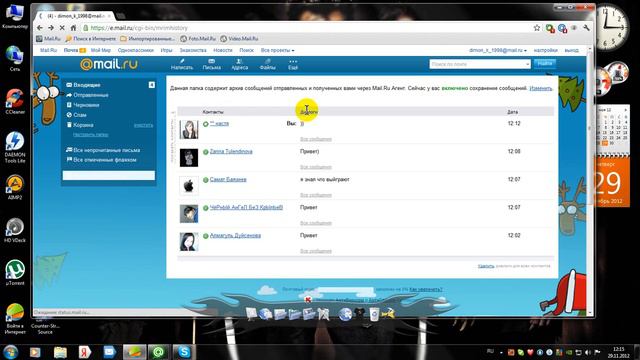The width and height of the screenshot is (640, 360).
Task: Click the unread count badge beside Входящие
Action: tap(151, 84)
